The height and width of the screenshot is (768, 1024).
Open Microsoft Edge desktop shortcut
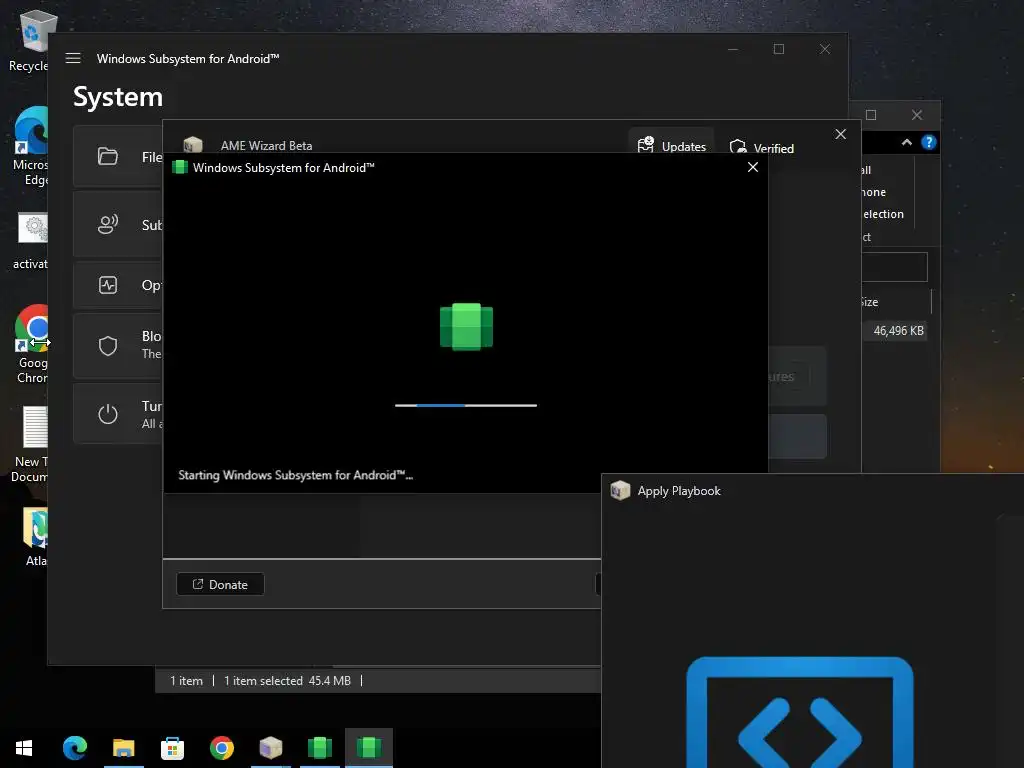tap(30, 146)
